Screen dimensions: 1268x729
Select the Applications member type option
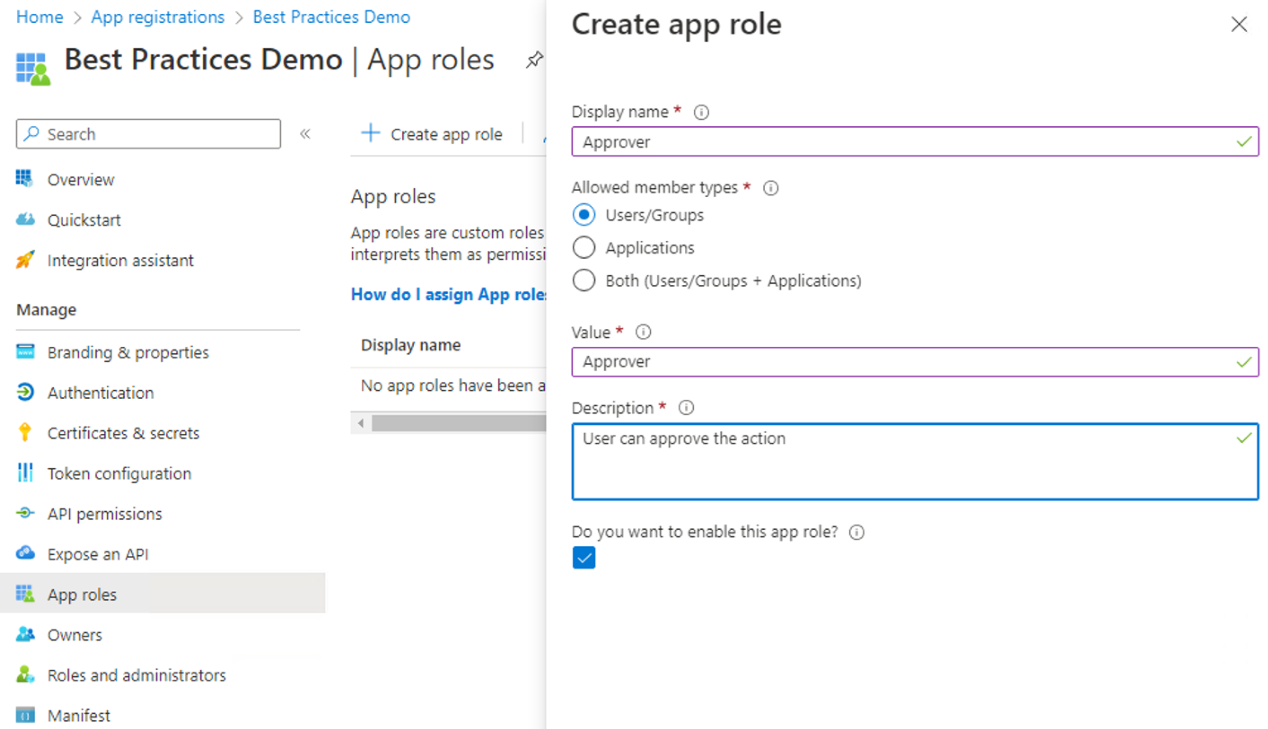pos(583,247)
